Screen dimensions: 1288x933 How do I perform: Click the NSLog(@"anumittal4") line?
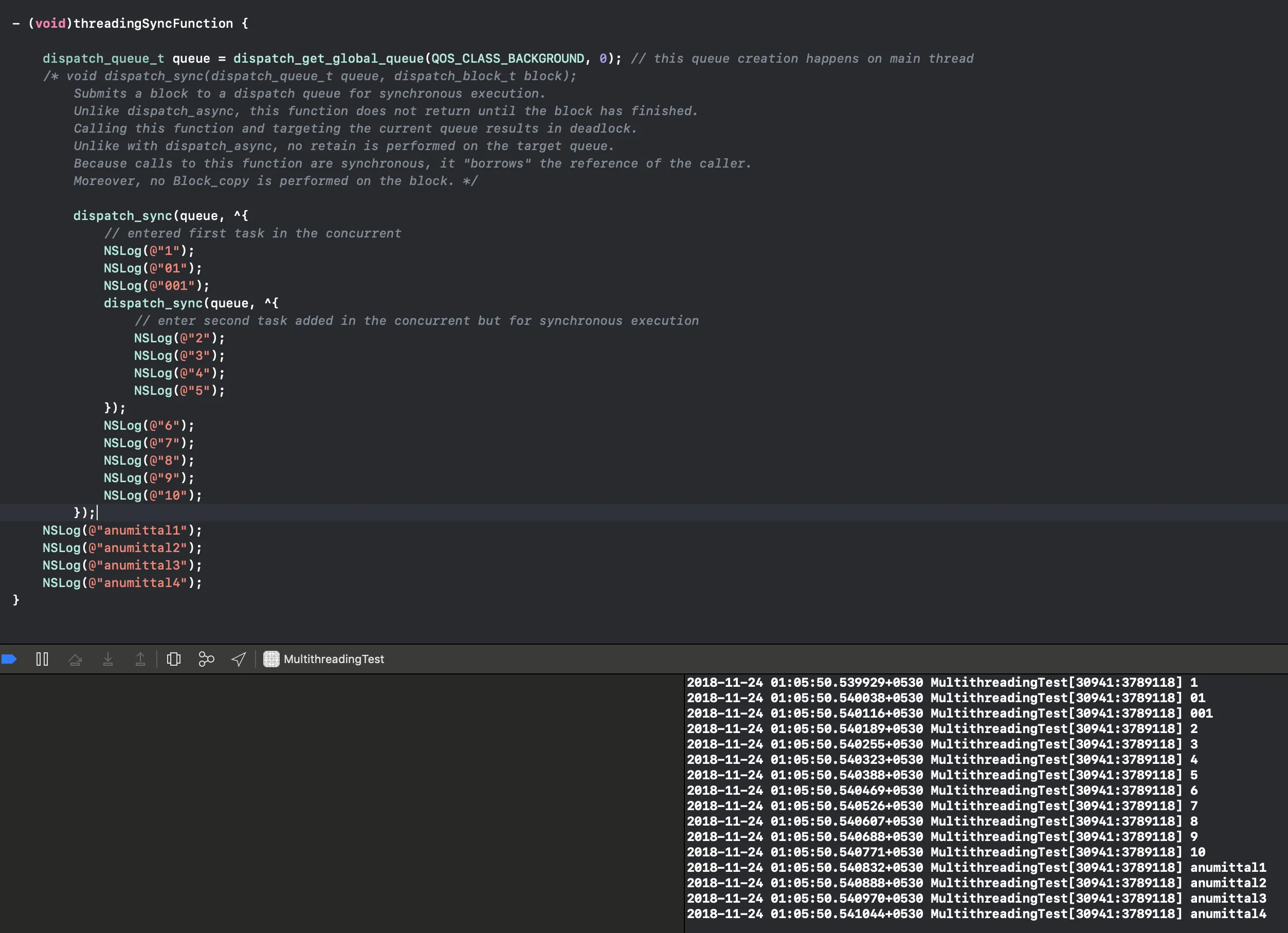pyautogui.click(x=122, y=582)
